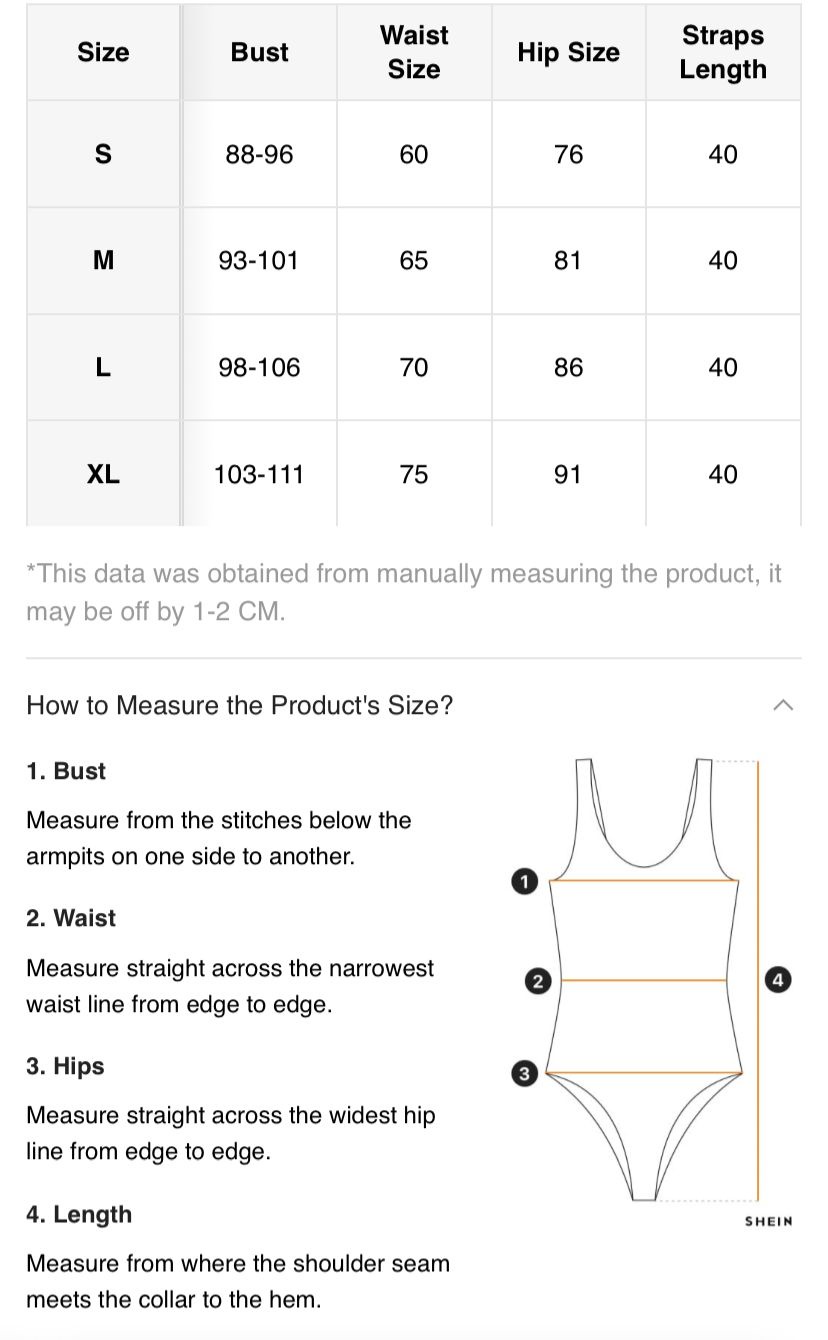Click the Waist Size column header
Screen dimensions: 828x1340
pos(414,52)
